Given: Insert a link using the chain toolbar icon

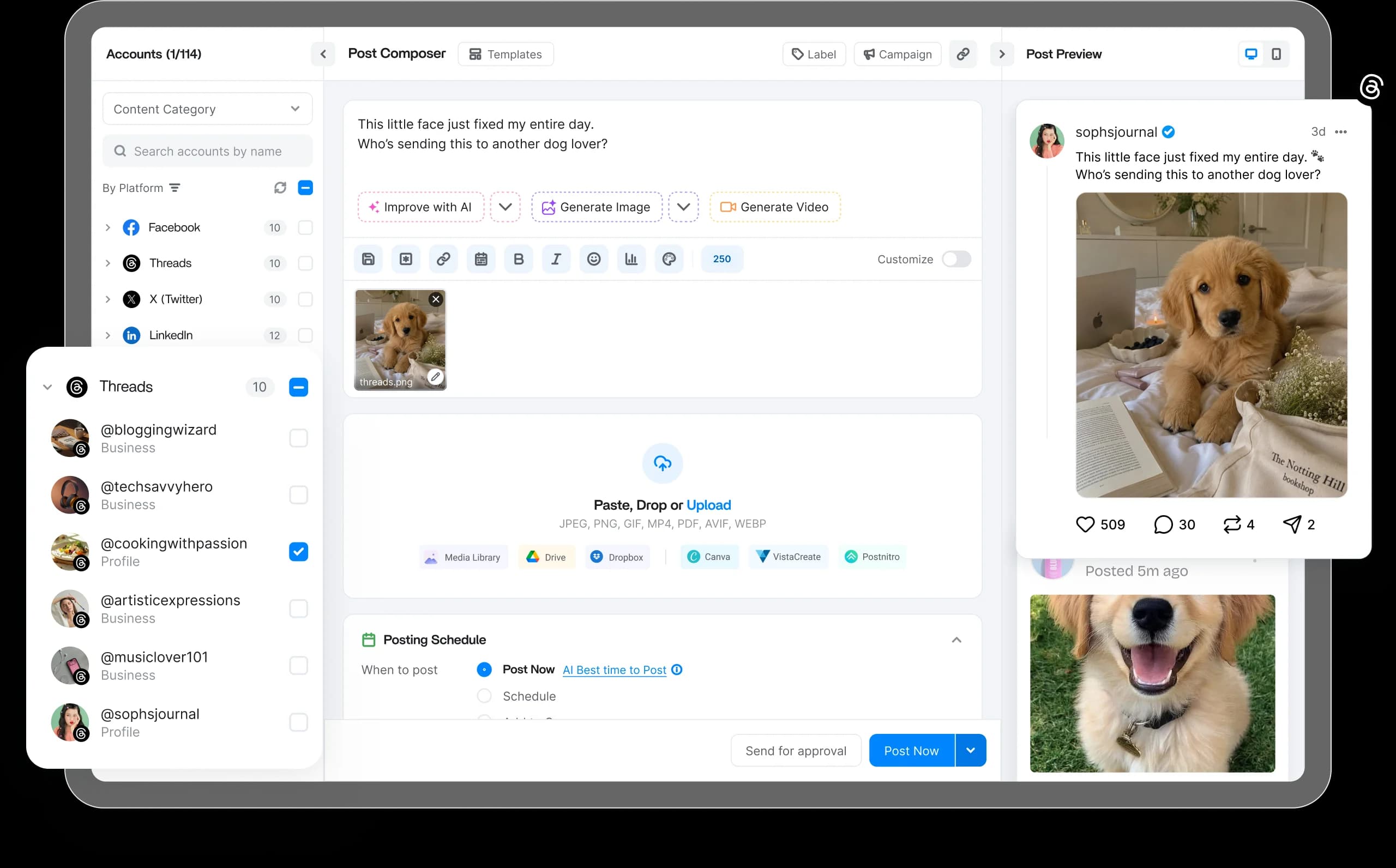Looking at the screenshot, I should 443,259.
